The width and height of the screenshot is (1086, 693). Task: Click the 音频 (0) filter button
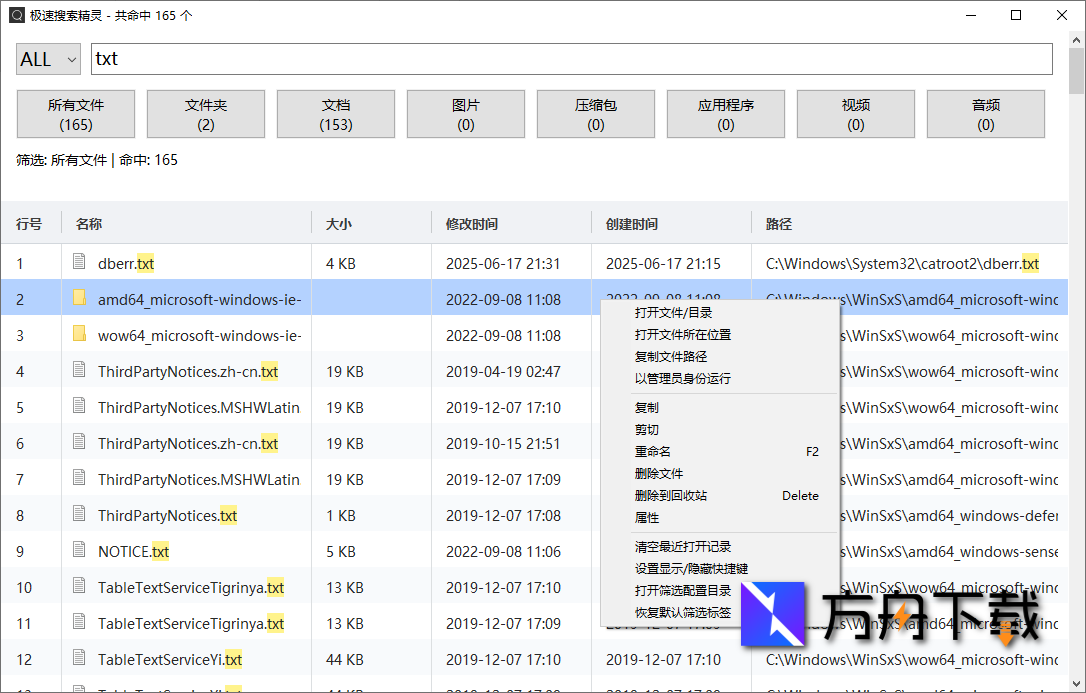985,114
